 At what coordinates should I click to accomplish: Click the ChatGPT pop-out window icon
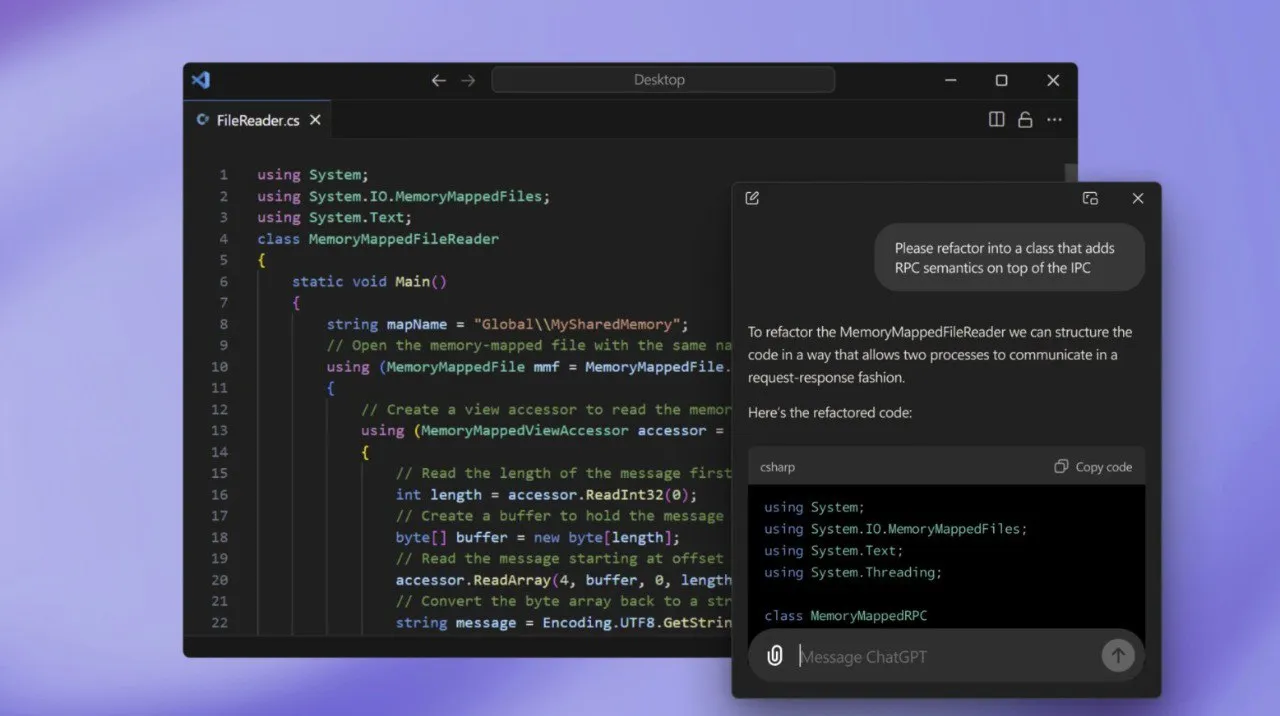1091,198
